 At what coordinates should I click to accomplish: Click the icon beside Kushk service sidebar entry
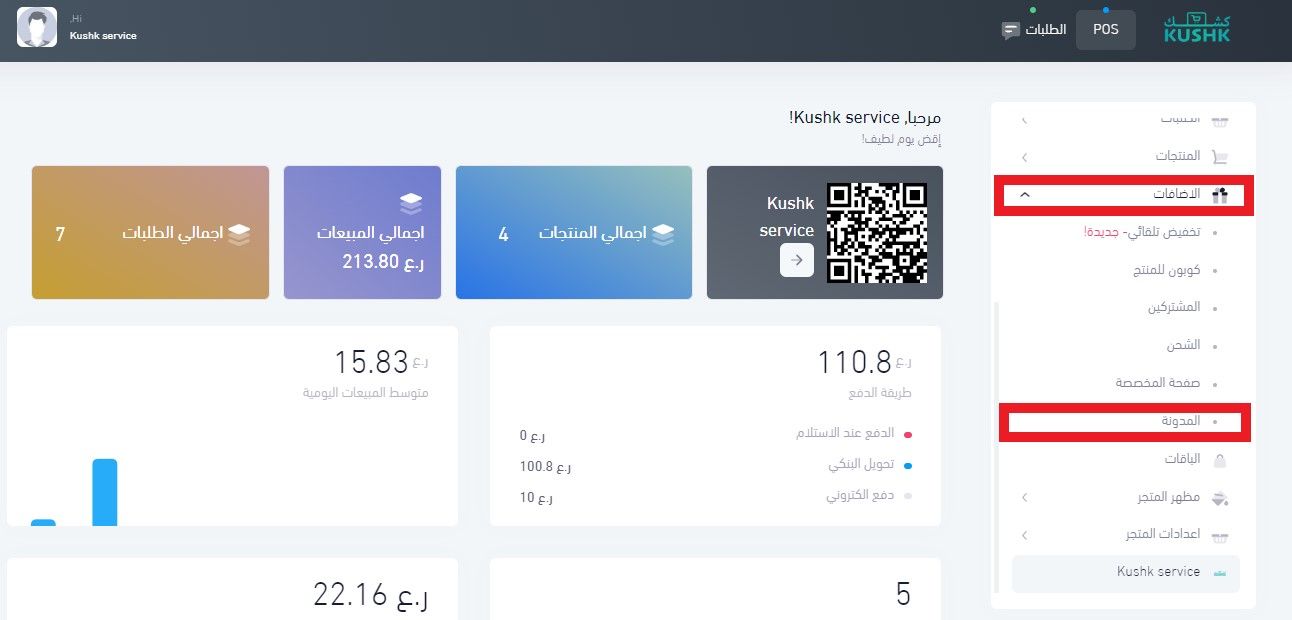click(1219, 574)
